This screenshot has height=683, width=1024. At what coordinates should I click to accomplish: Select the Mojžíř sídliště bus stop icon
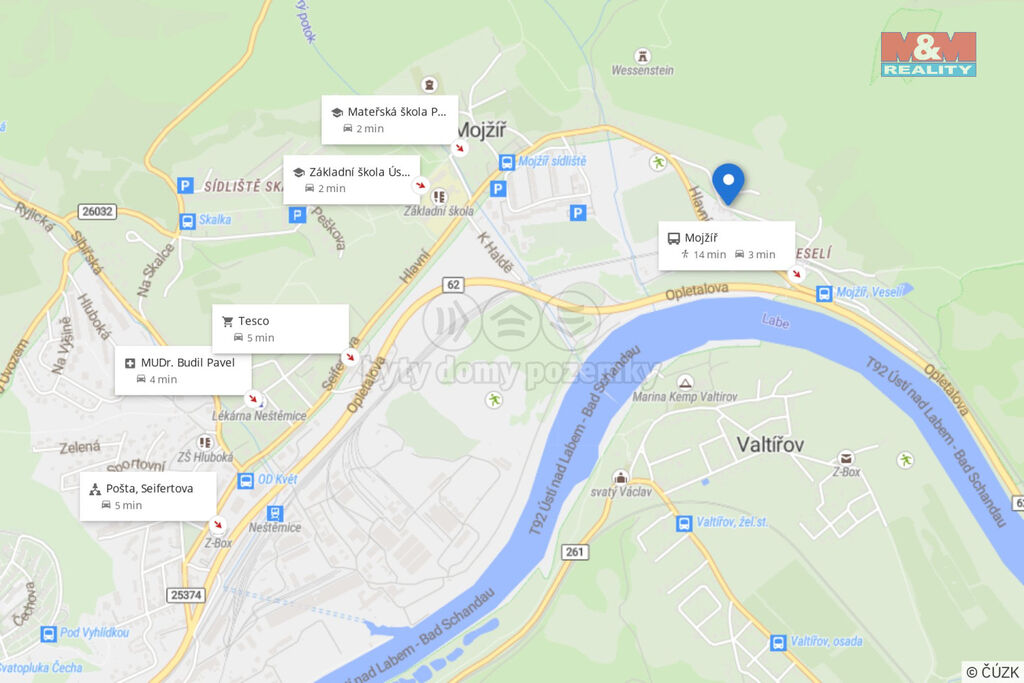click(x=507, y=162)
